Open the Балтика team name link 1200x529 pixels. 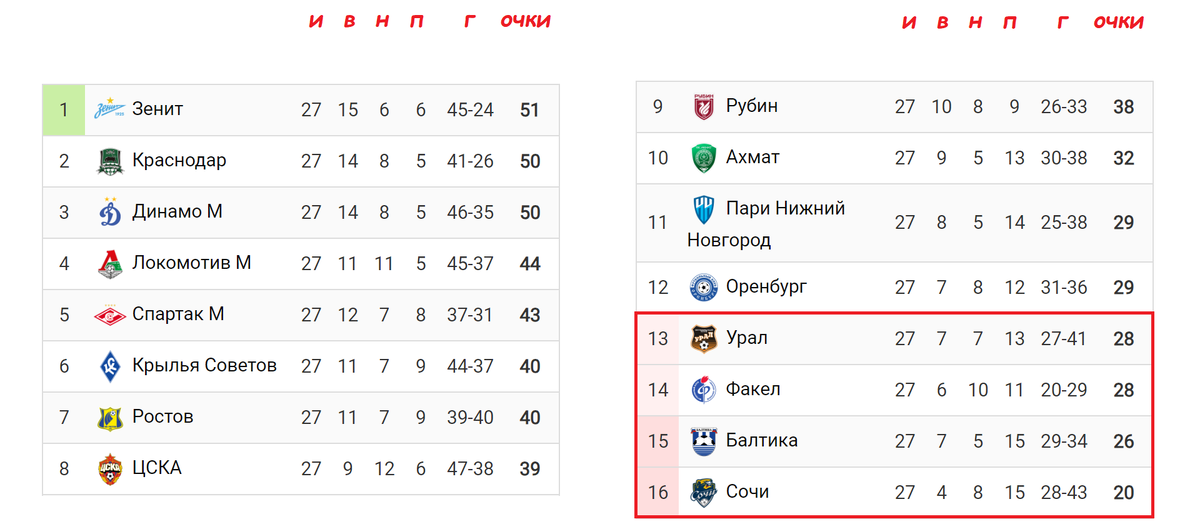[x=762, y=440]
